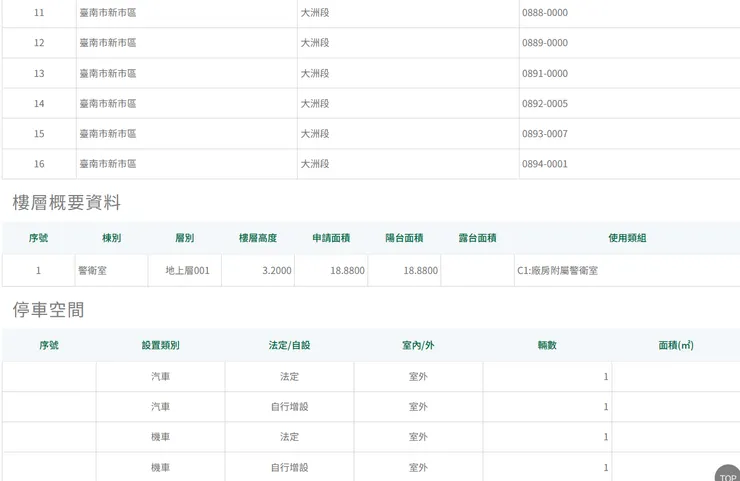Click lot number 0894-0001
Viewport: 740px width, 481px height.
click(x=545, y=164)
